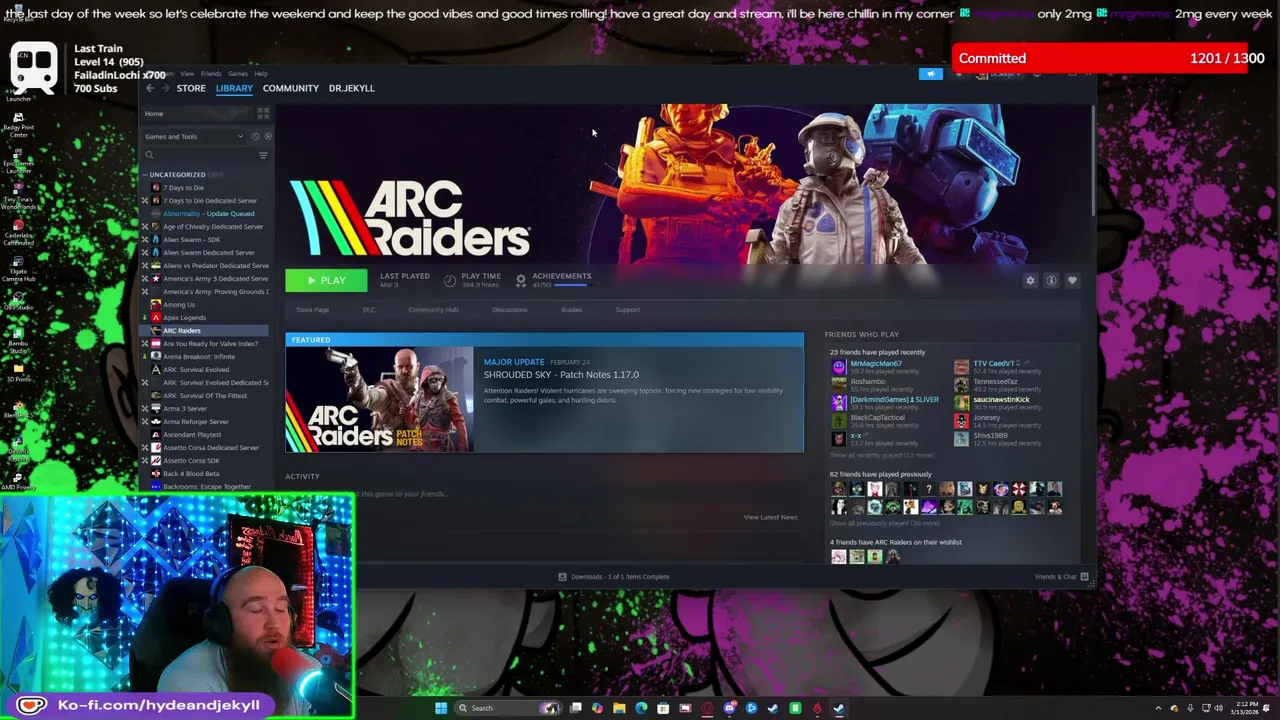
Task: Open the Guides link
Action: click(x=571, y=310)
